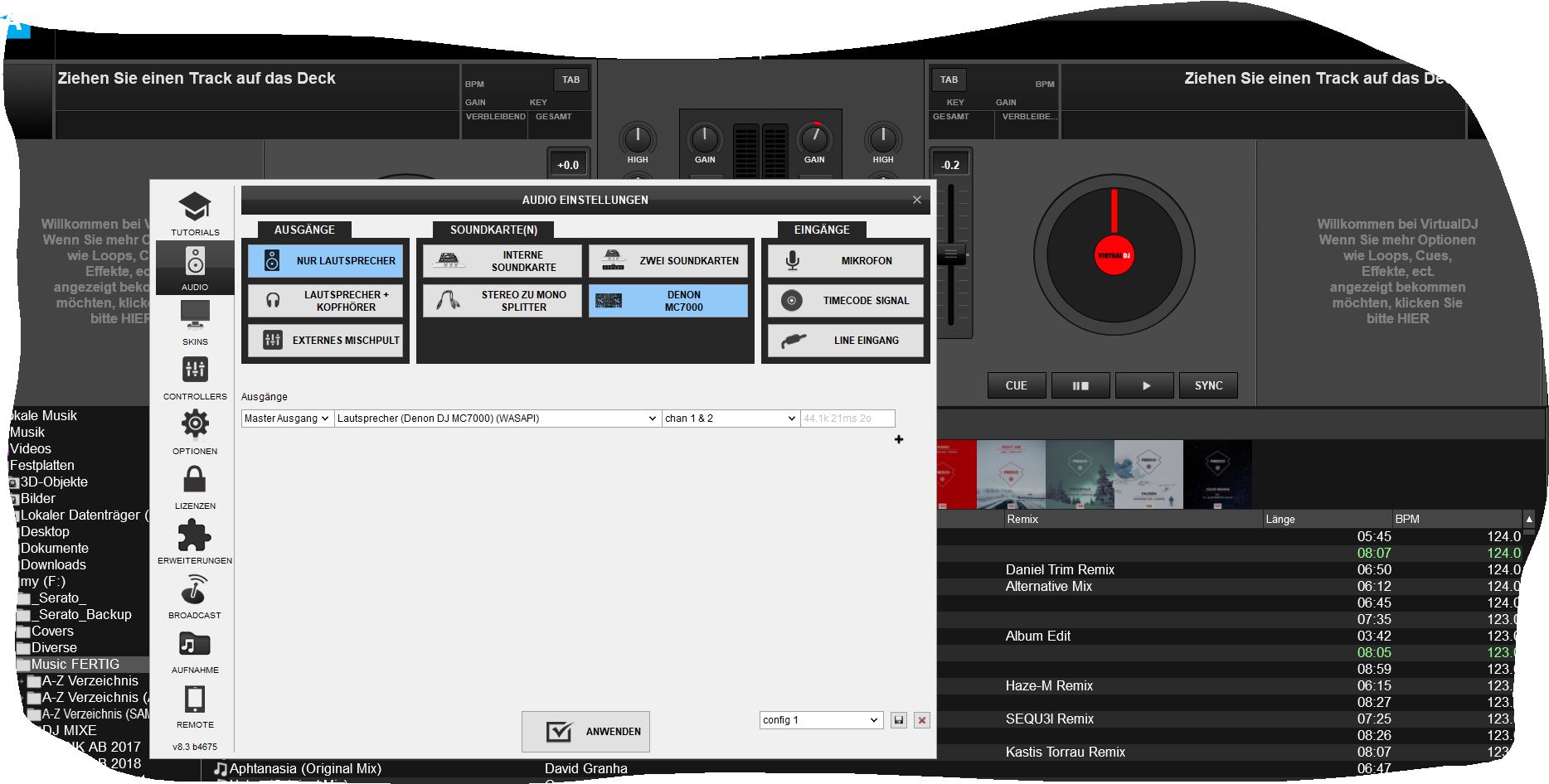Click the left mixer GAIN knob
This screenshot has width=1549, height=784.
(705, 138)
